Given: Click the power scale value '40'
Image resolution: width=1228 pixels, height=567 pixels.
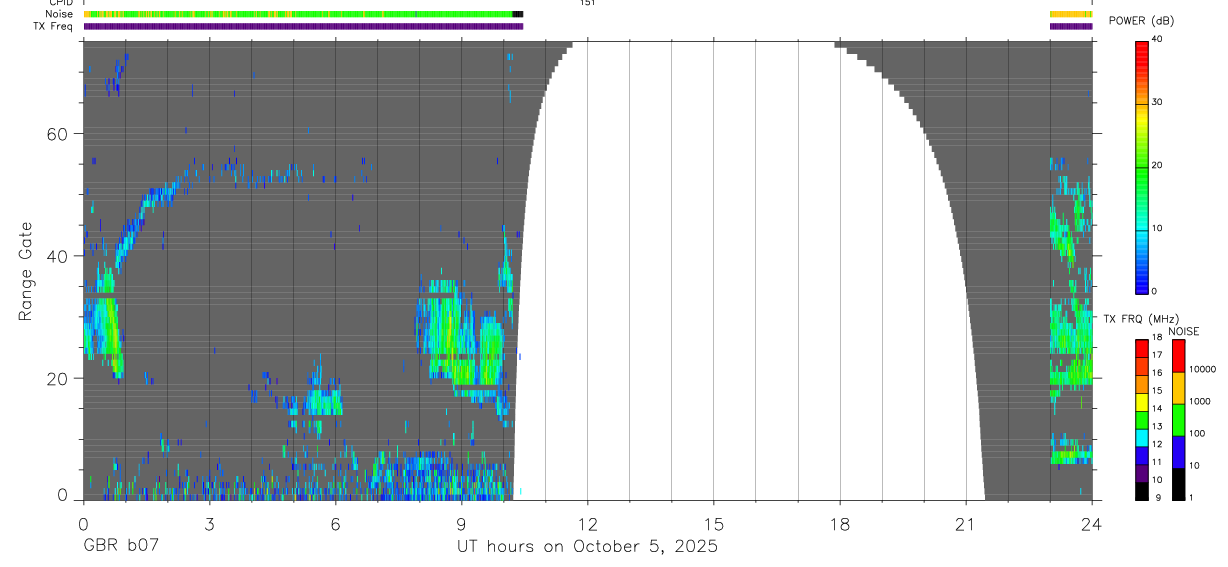Looking at the screenshot, I should pyautogui.click(x=1157, y=39).
